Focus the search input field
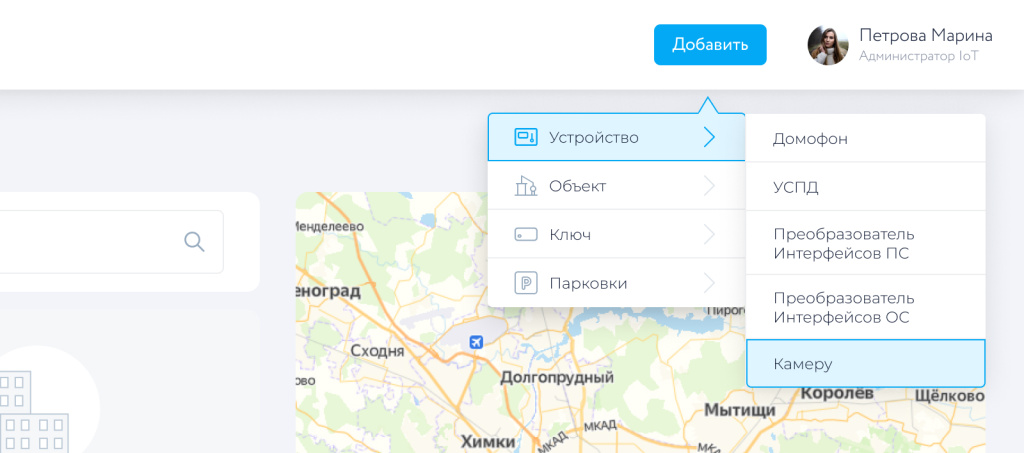The height and width of the screenshot is (453, 1024). [90, 241]
